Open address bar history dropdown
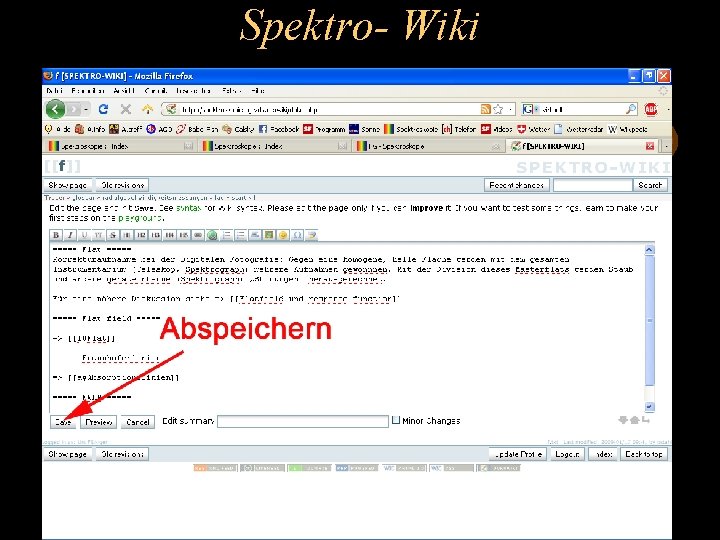720x540 pixels. click(x=510, y=110)
